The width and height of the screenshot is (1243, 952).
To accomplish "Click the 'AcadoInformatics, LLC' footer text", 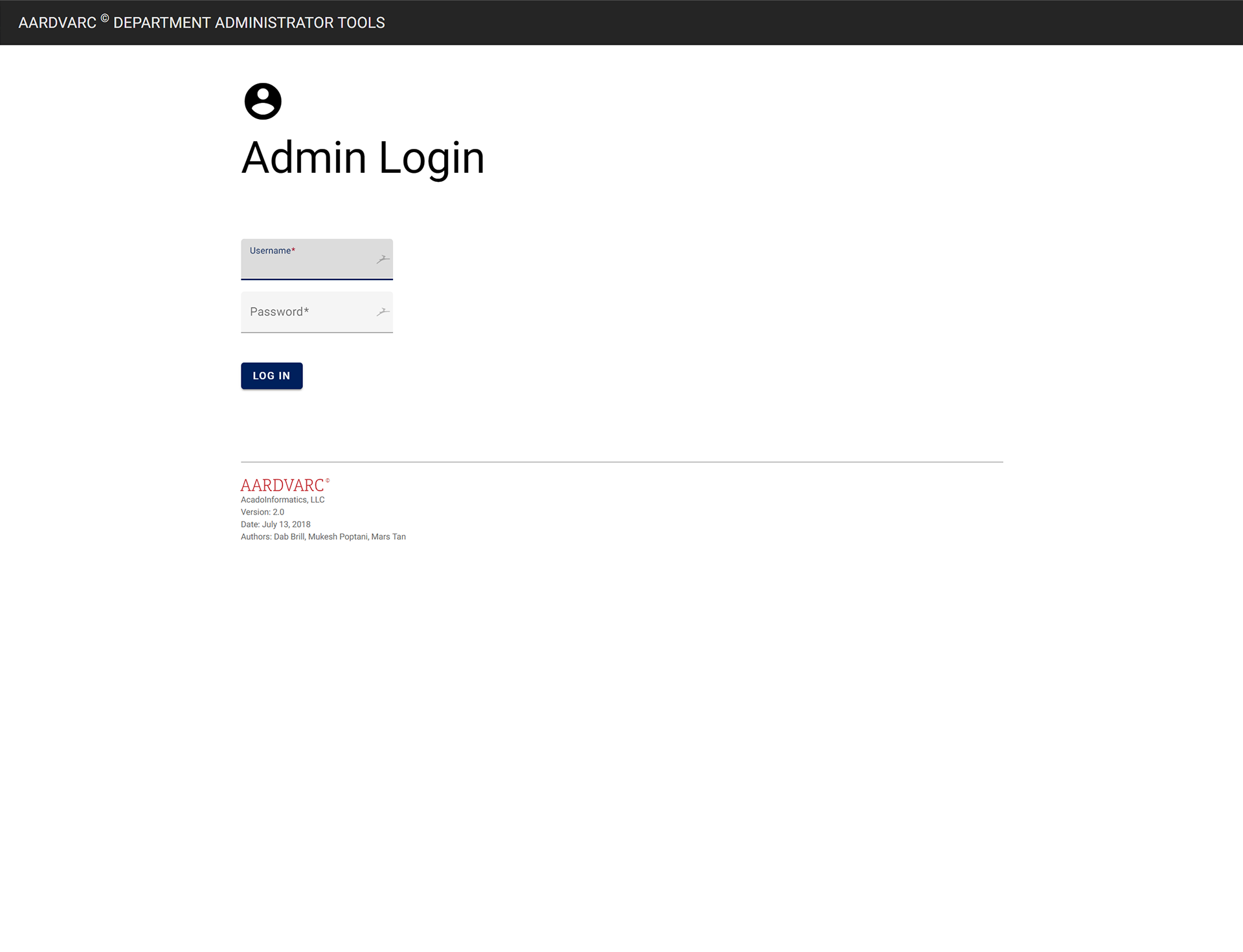I will tap(283, 500).
